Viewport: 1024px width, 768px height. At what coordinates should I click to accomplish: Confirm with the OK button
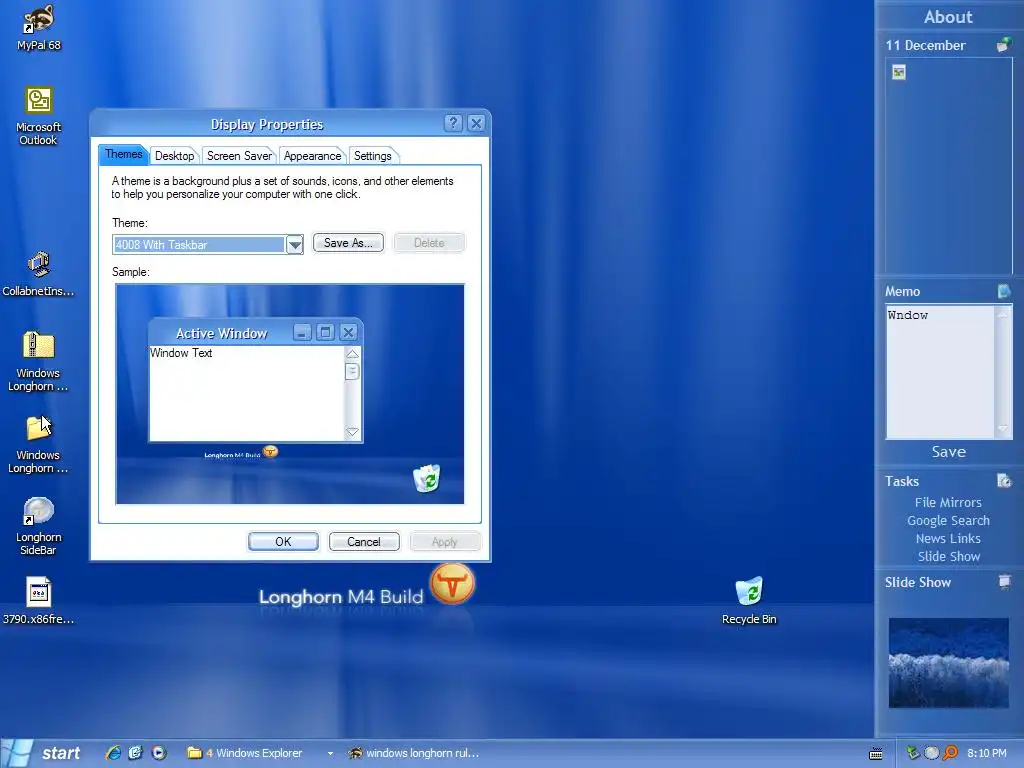(283, 541)
